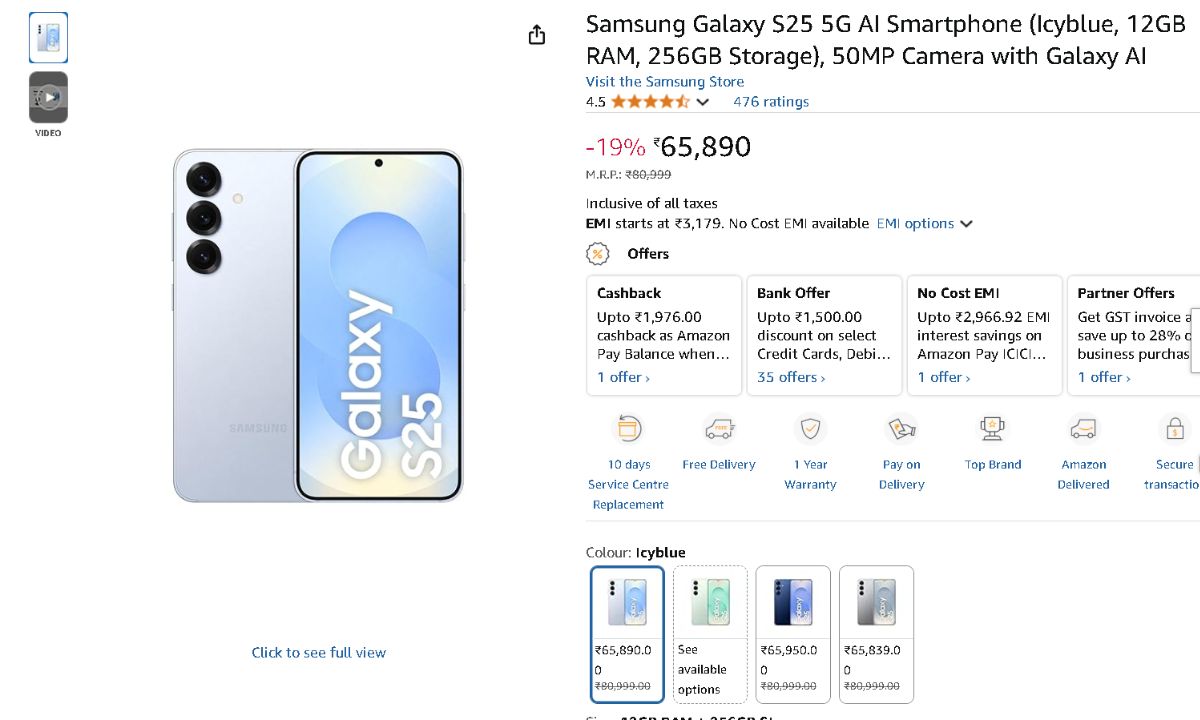Click to see full view of image
The width and height of the screenshot is (1200, 720).
point(318,652)
